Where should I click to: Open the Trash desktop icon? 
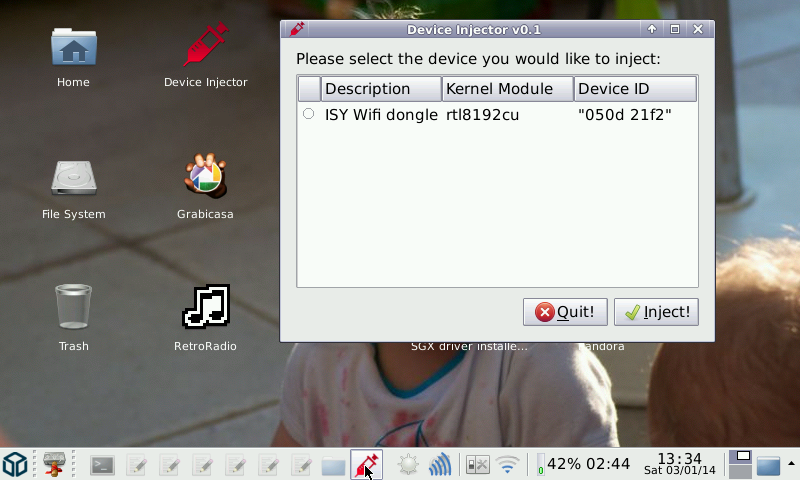tap(73, 308)
